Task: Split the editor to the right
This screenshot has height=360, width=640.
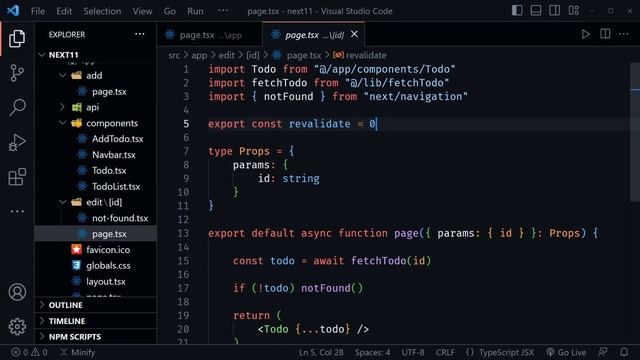Action: 605,34
